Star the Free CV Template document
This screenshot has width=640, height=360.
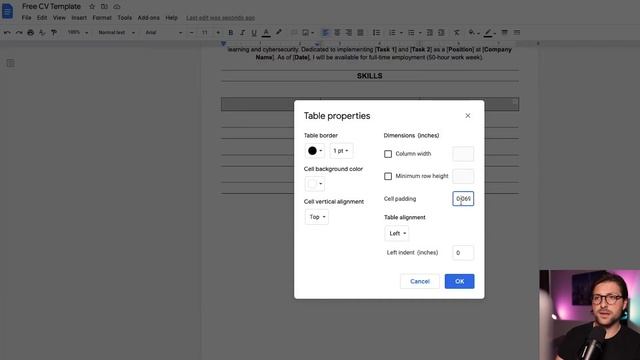click(92, 7)
